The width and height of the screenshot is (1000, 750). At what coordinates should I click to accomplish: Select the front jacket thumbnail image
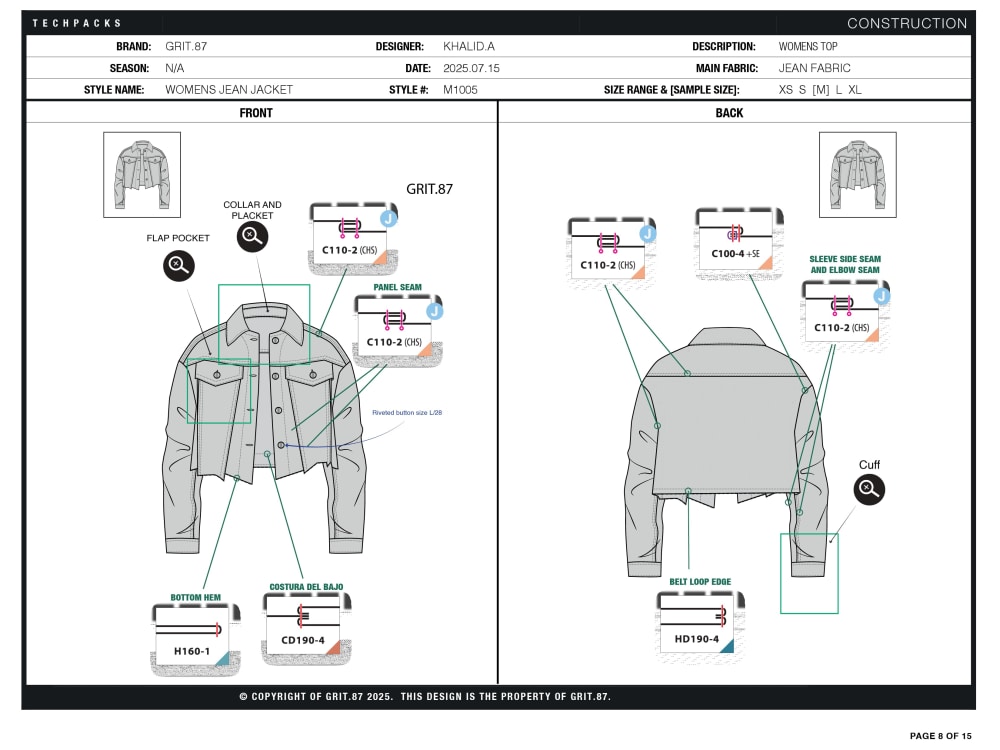tap(142, 175)
